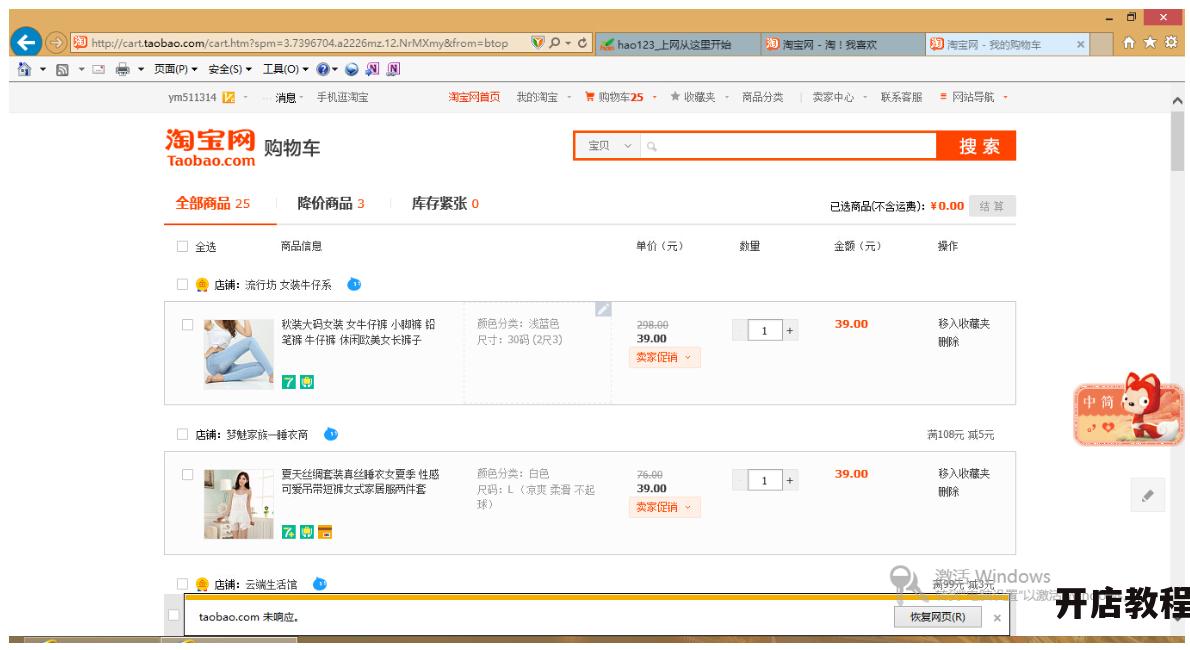This screenshot has height=650, width=1190.
Task: Open the 页面(P) dropdown menu
Action: (x=175, y=69)
